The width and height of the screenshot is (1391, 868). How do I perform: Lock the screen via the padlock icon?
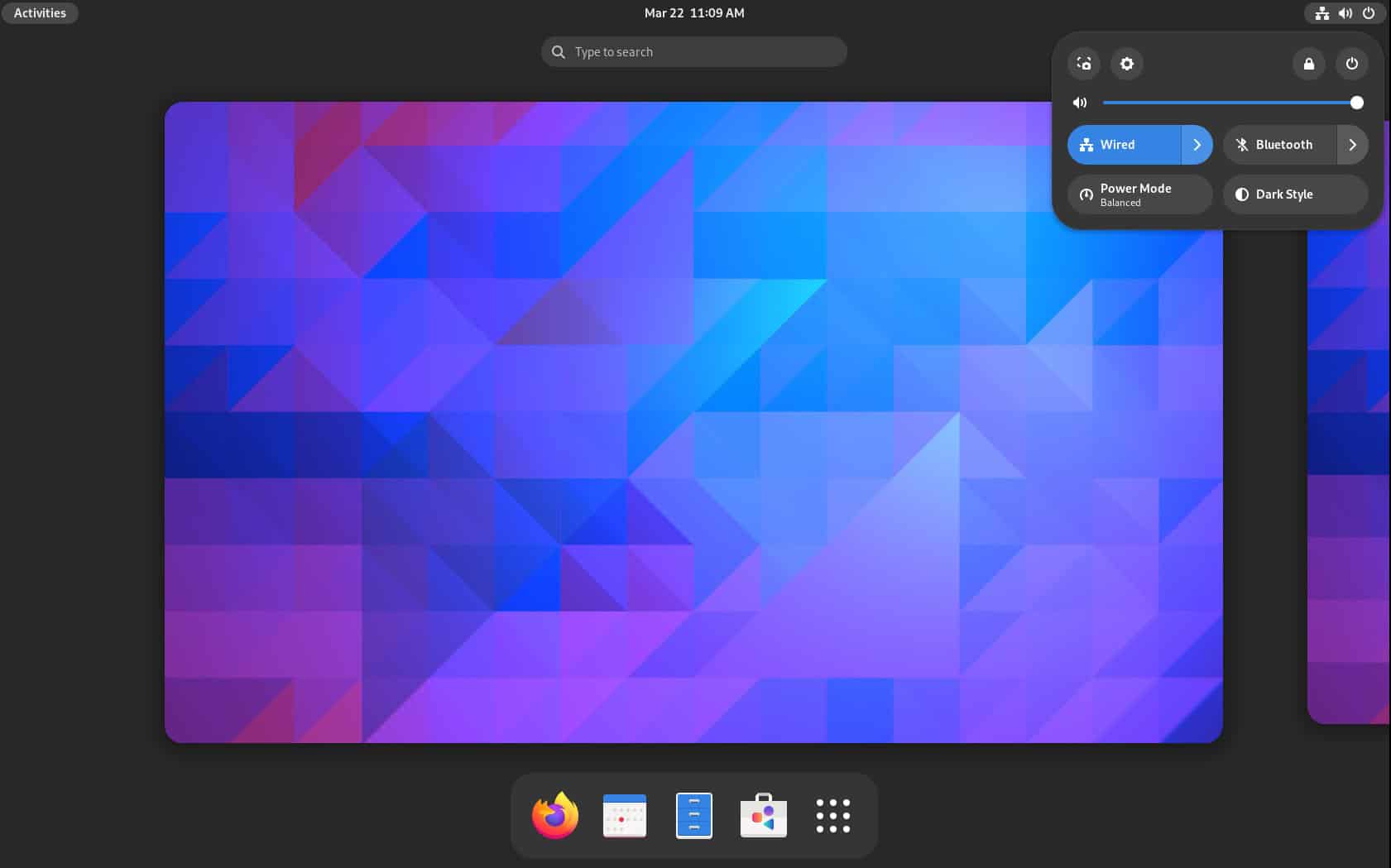click(x=1308, y=64)
